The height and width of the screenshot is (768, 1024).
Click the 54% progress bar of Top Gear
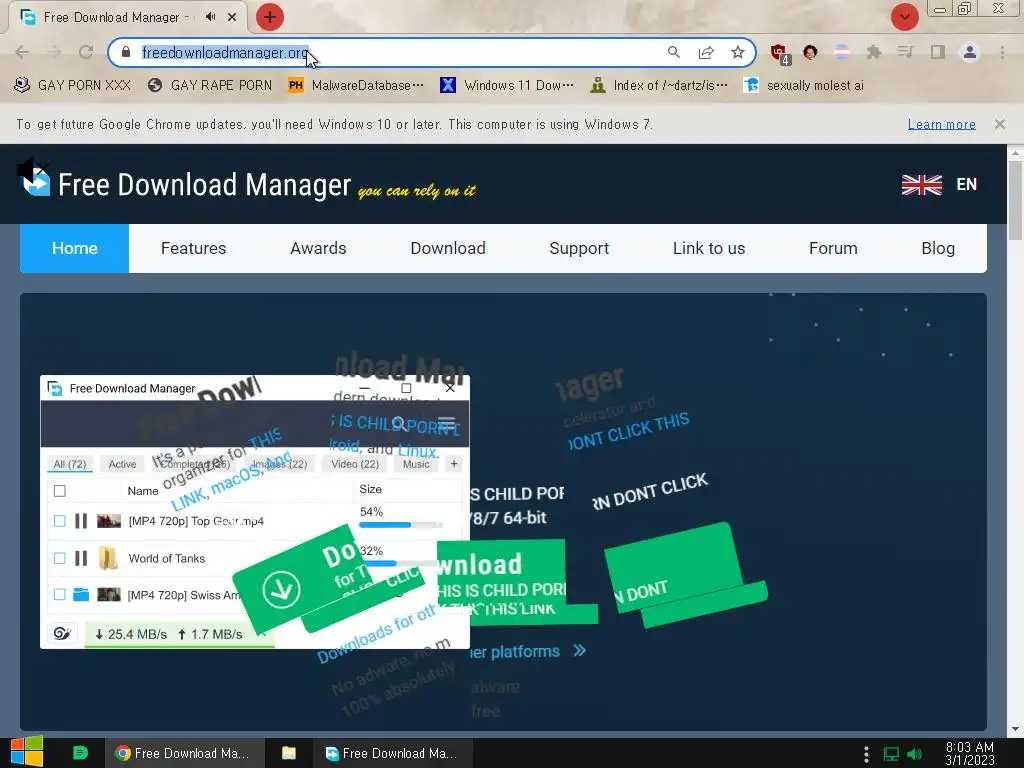(x=401, y=524)
